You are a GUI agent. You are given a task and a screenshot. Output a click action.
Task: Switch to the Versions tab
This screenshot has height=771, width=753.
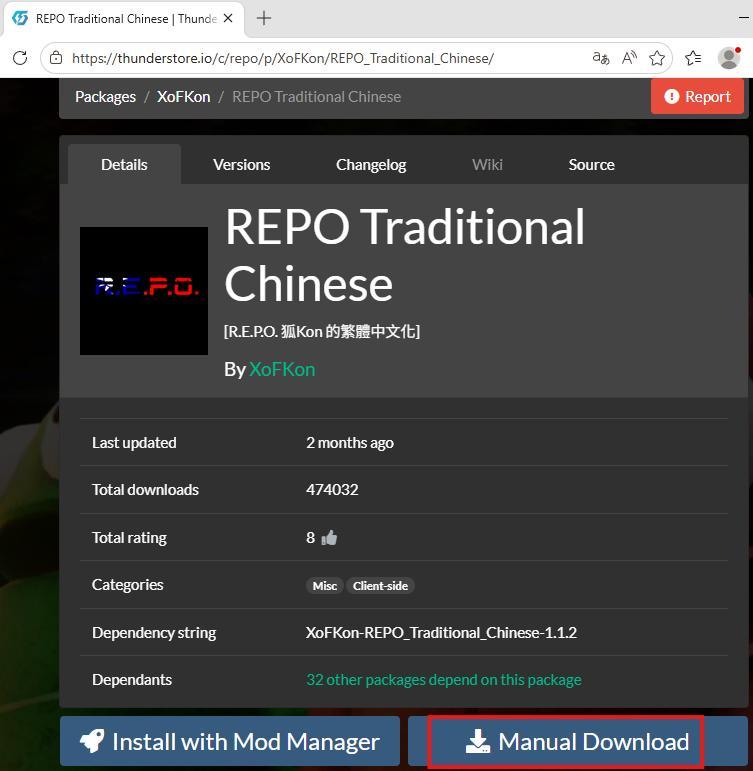click(x=241, y=164)
